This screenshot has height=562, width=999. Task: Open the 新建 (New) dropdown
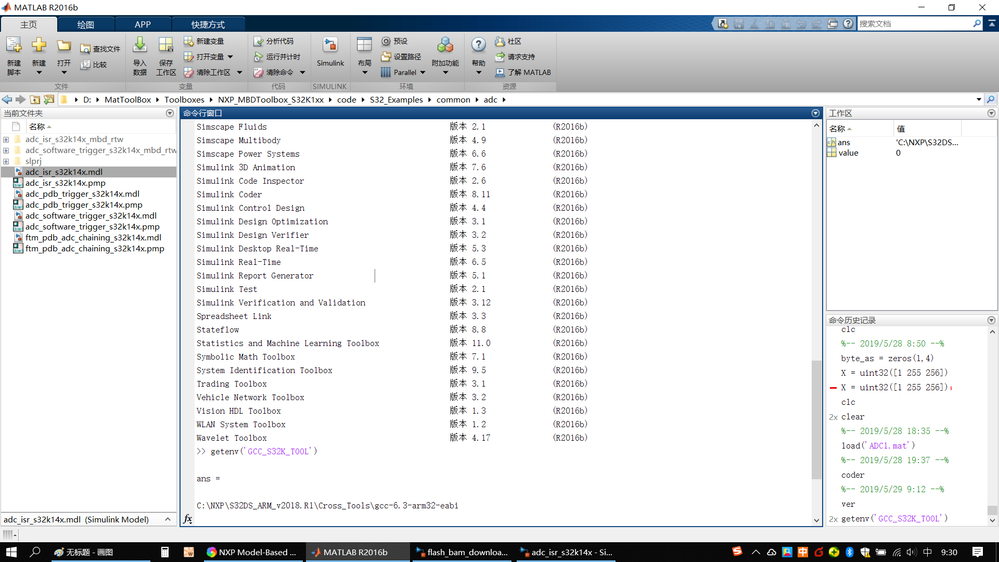pyautogui.click(x=39, y=56)
